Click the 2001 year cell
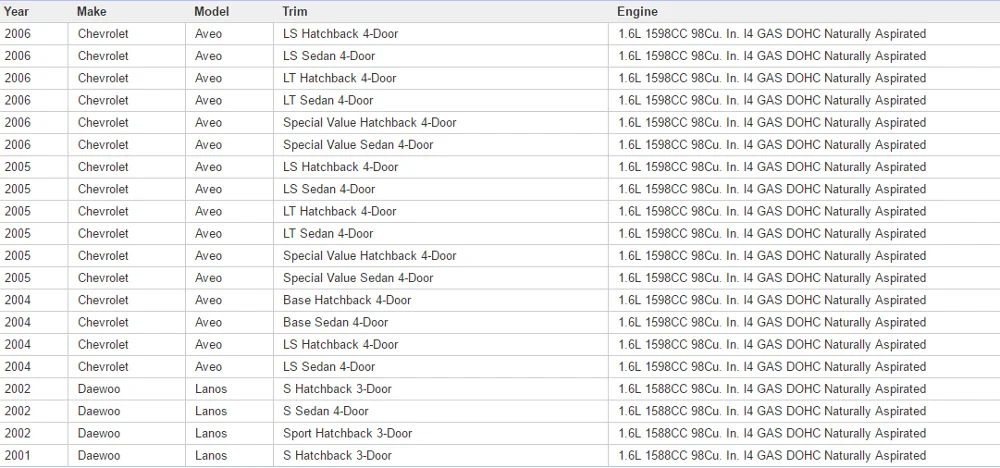 pyautogui.click(x=18, y=456)
